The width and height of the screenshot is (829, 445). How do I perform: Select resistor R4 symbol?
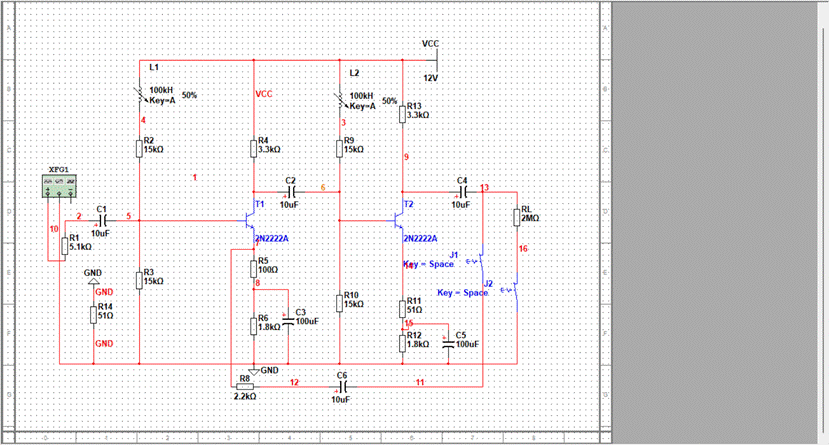[x=254, y=149]
